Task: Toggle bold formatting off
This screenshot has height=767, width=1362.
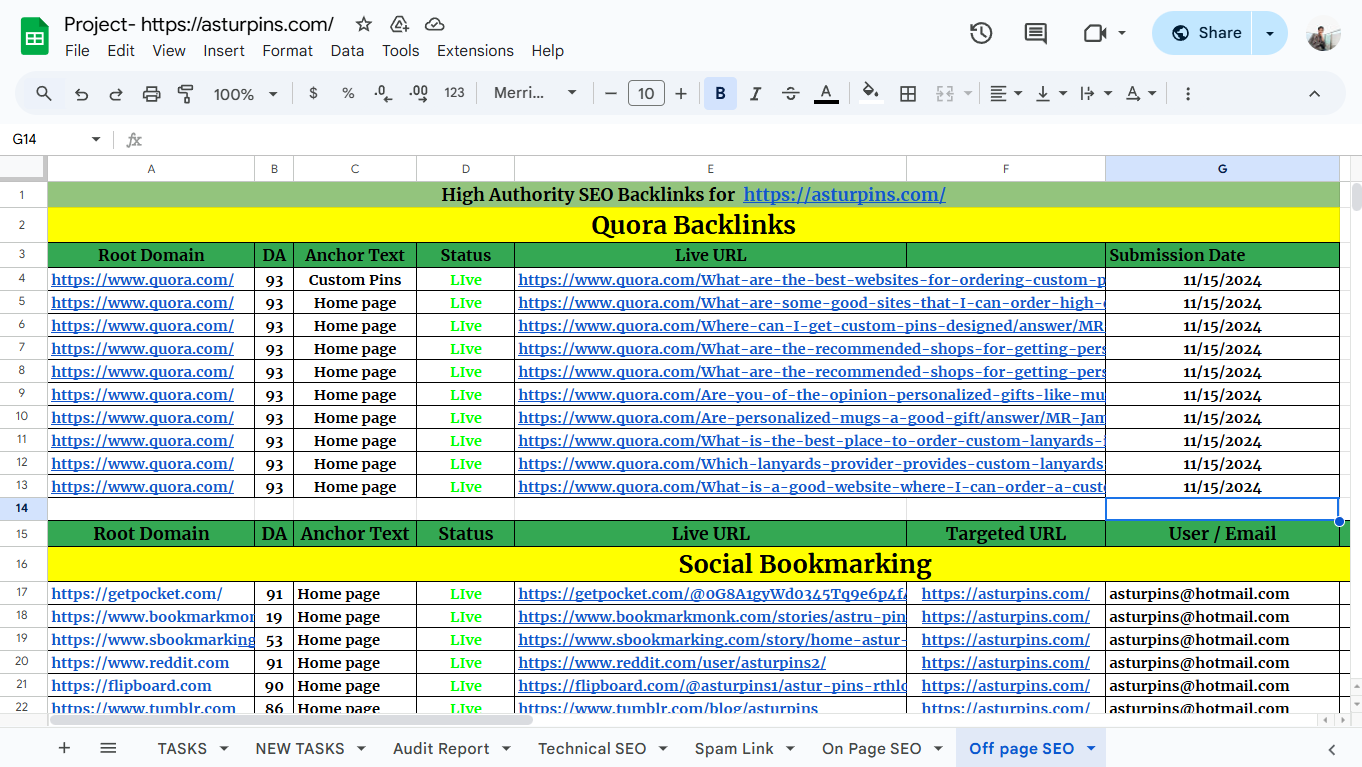Action: (x=720, y=93)
